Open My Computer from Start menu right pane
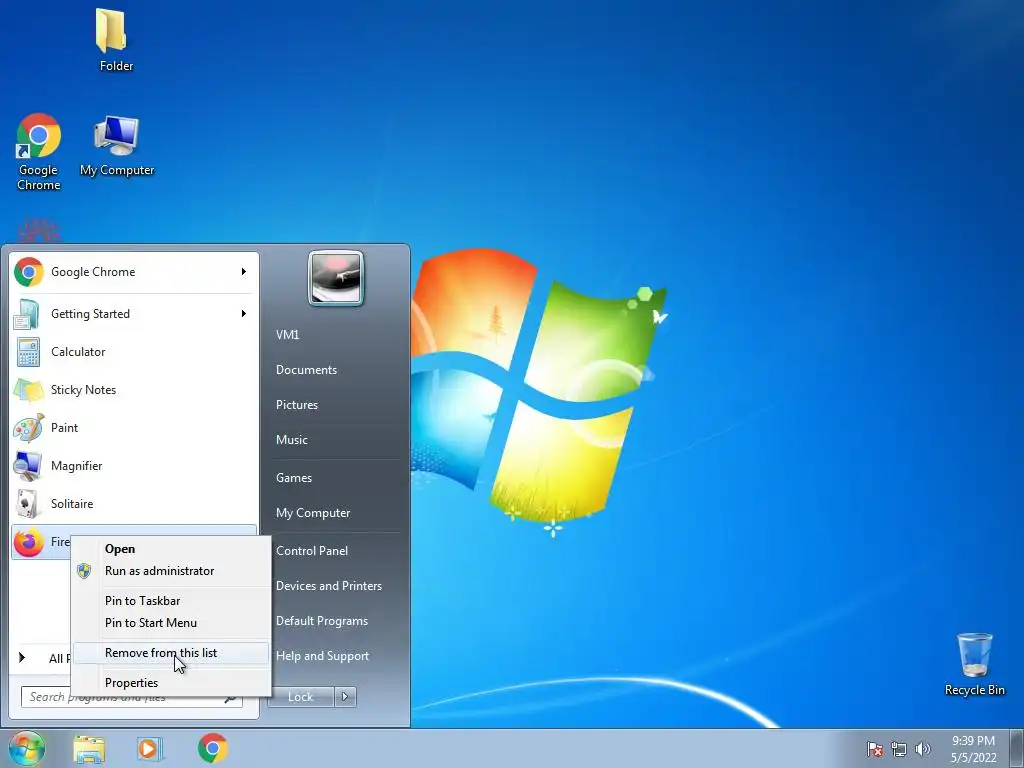Viewport: 1024px width, 768px height. click(x=313, y=513)
